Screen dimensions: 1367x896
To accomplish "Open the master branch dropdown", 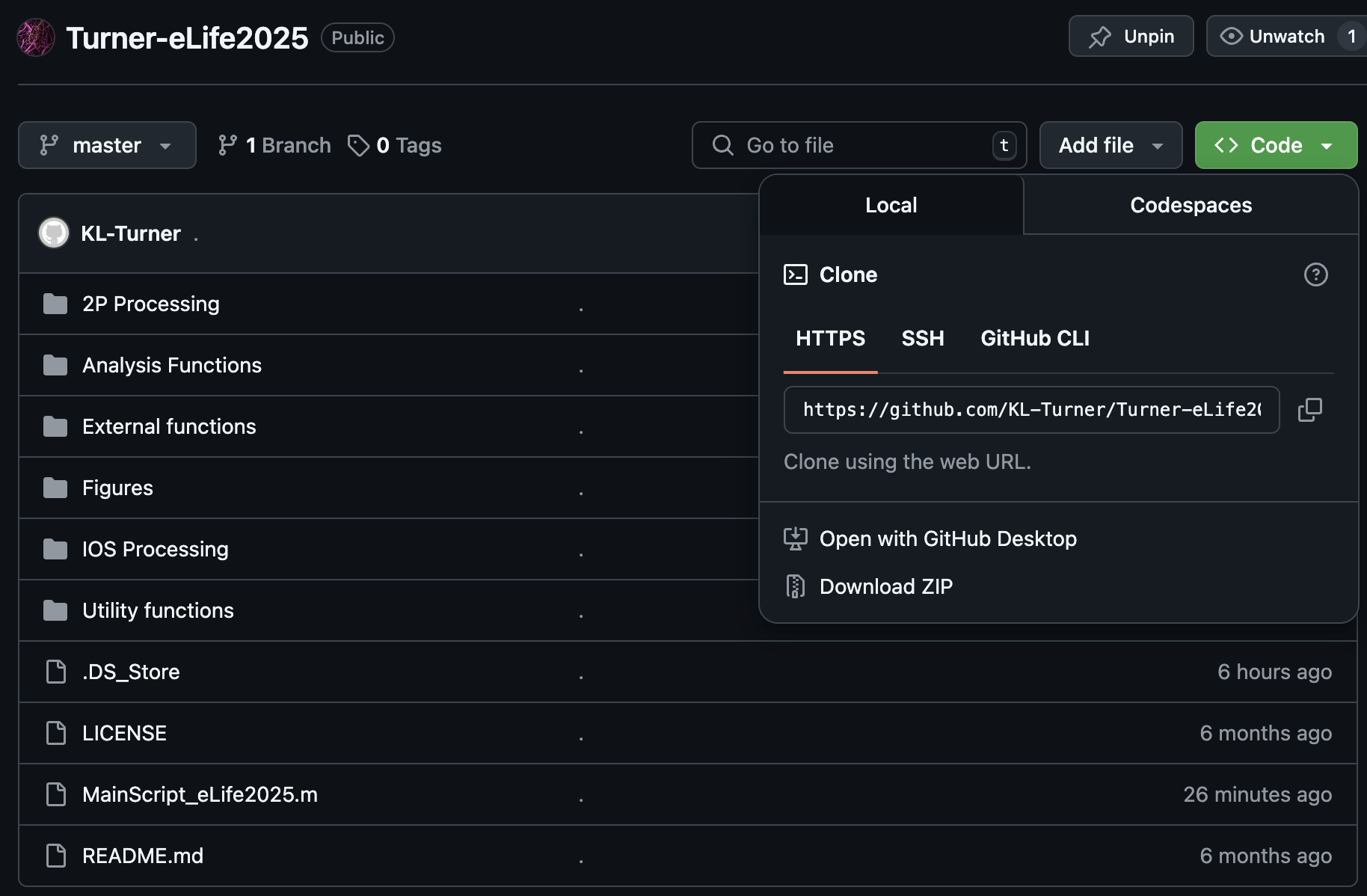I will pyautogui.click(x=107, y=145).
